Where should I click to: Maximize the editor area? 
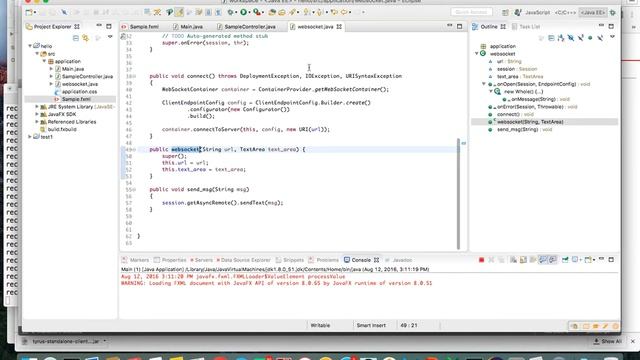click(x=460, y=26)
